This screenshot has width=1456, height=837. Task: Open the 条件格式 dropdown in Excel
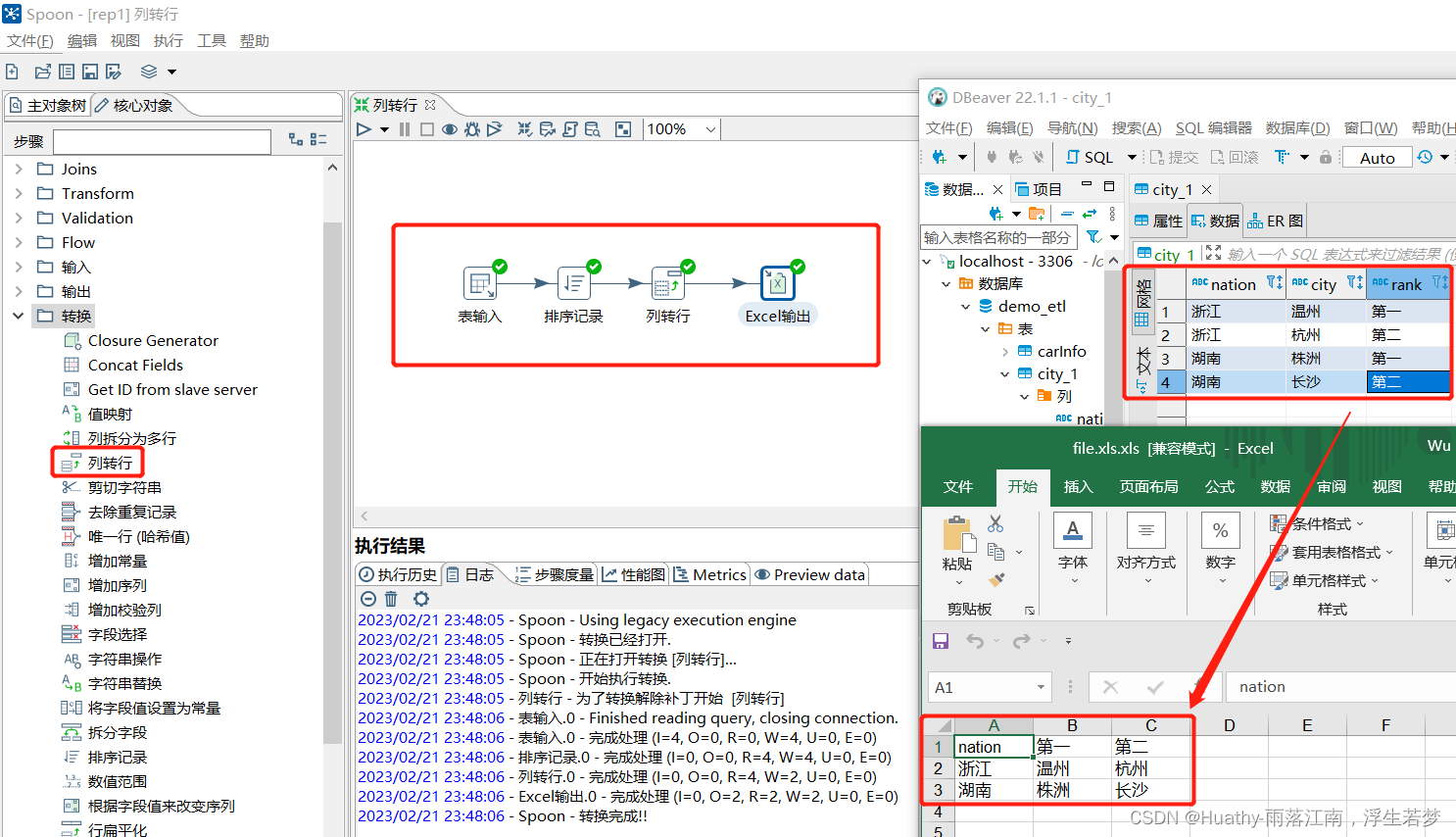(x=1317, y=524)
